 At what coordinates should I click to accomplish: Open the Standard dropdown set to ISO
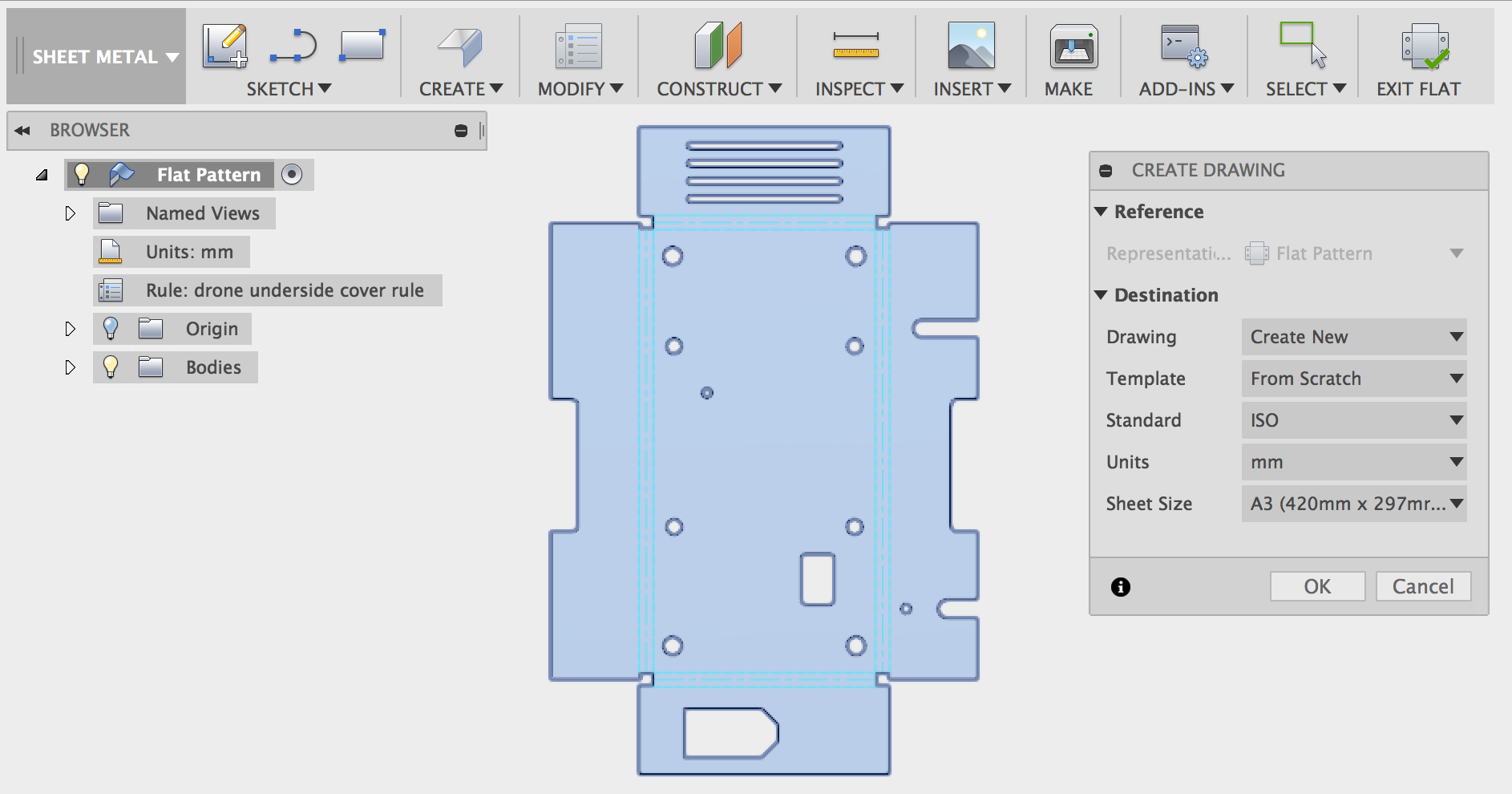point(1354,420)
